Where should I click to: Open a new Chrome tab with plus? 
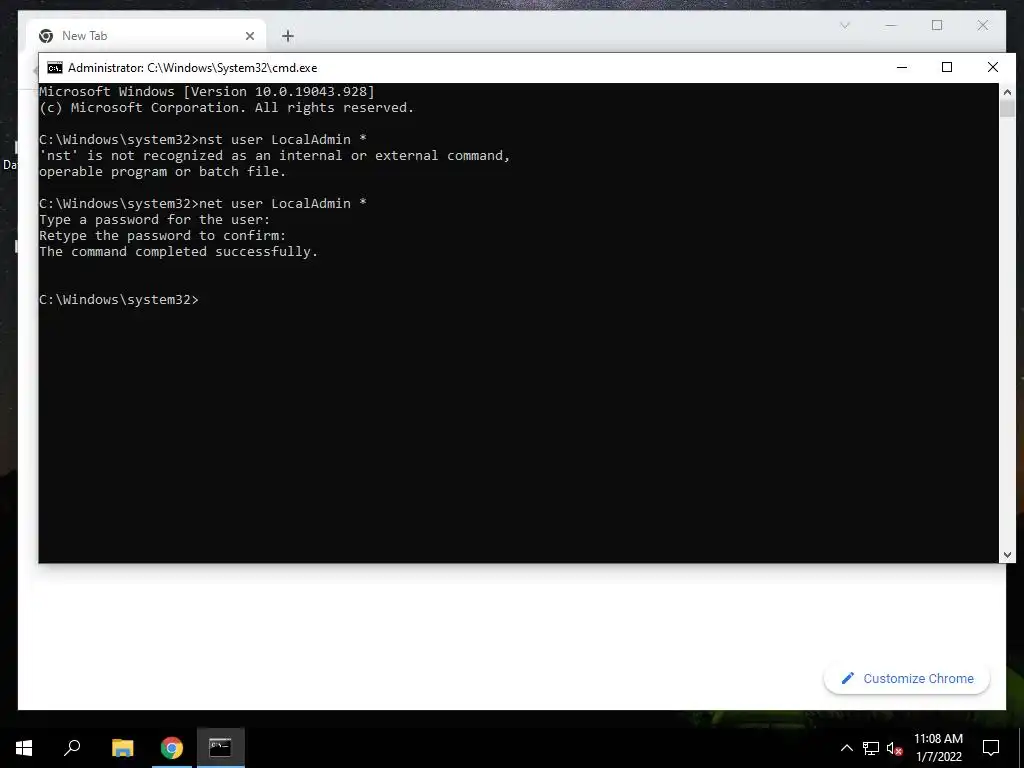[x=287, y=37]
